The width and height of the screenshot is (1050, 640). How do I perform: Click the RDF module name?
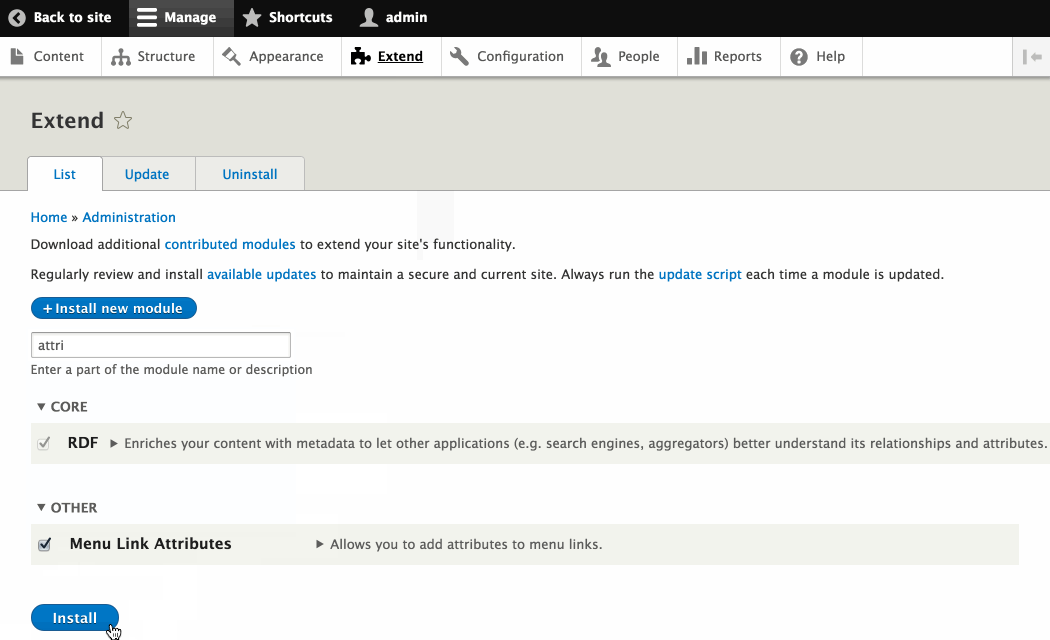(x=83, y=443)
